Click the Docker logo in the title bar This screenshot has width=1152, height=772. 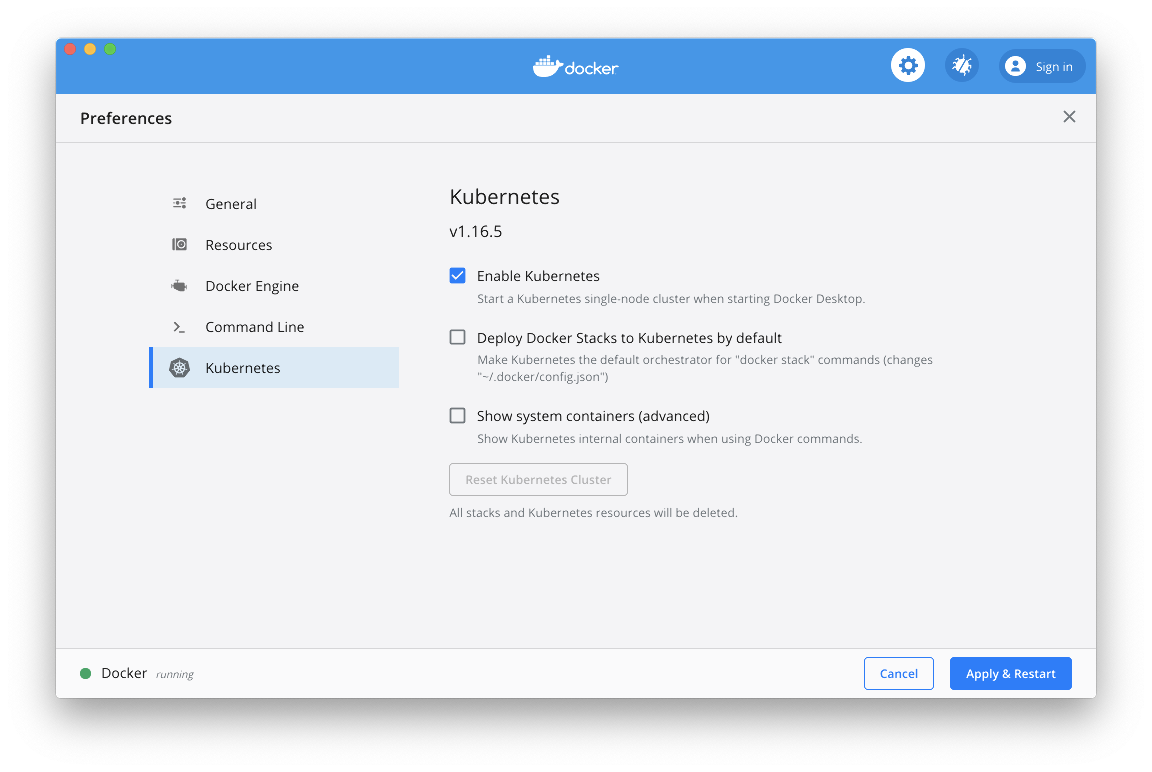tap(575, 66)
